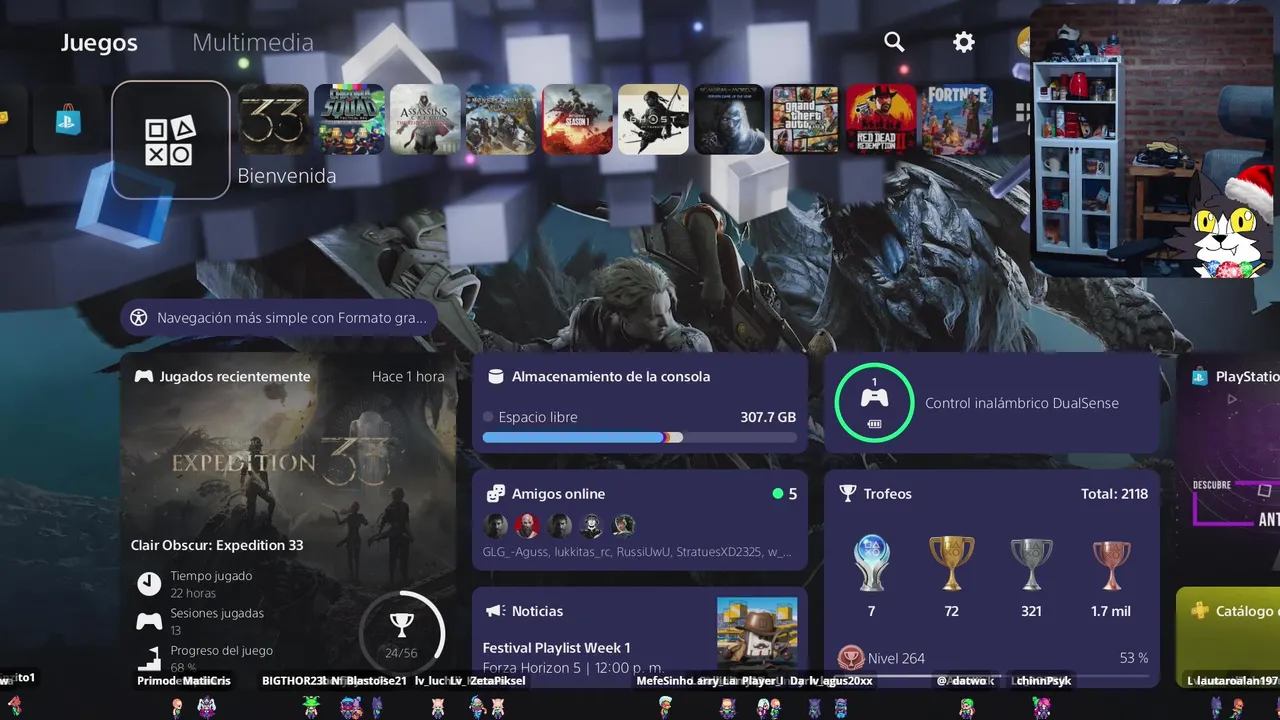Click the 321 silver trophy count

(x=1031, y=611)
